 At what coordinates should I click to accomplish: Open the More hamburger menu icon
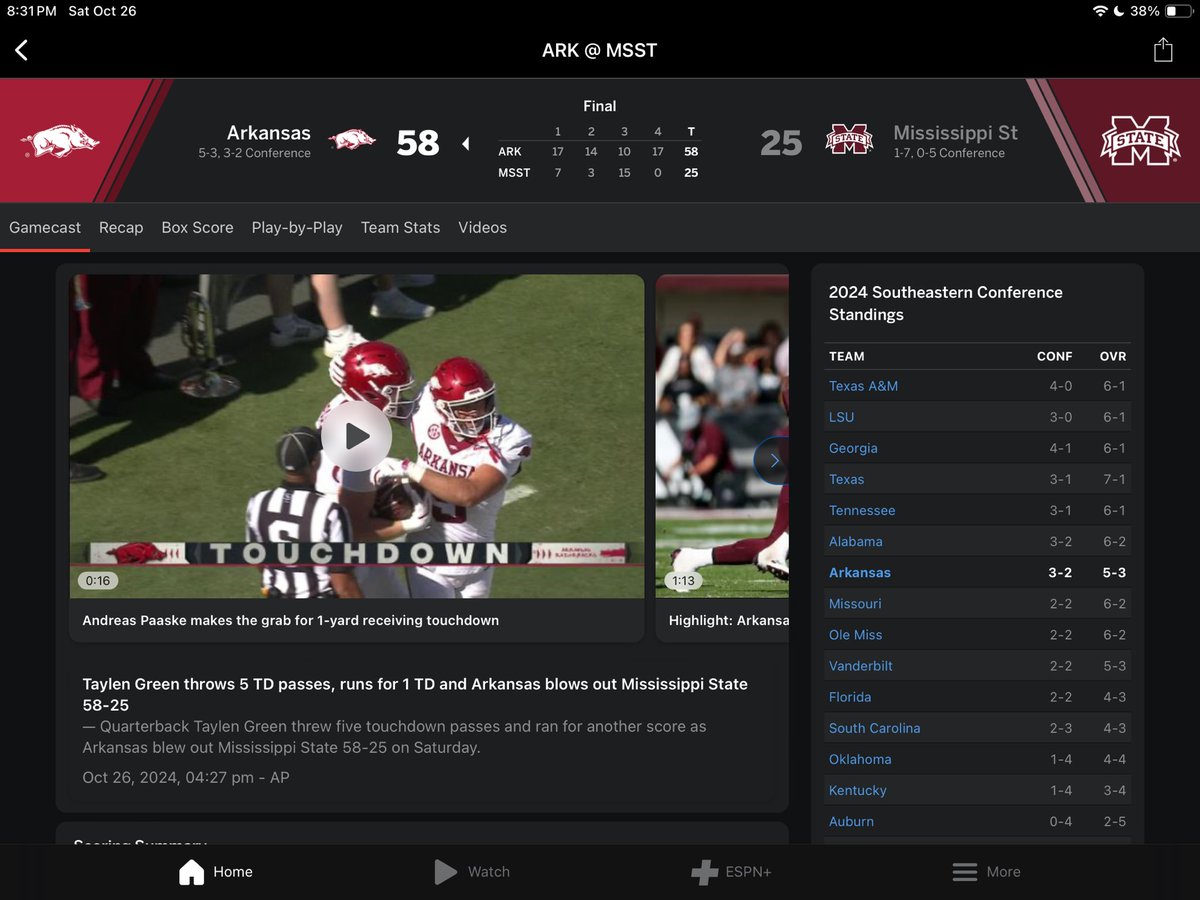pos(964,872)
